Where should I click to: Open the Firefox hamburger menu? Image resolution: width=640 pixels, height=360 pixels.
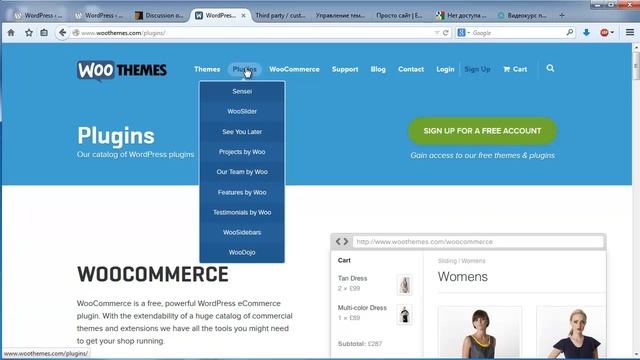[630, 32]
